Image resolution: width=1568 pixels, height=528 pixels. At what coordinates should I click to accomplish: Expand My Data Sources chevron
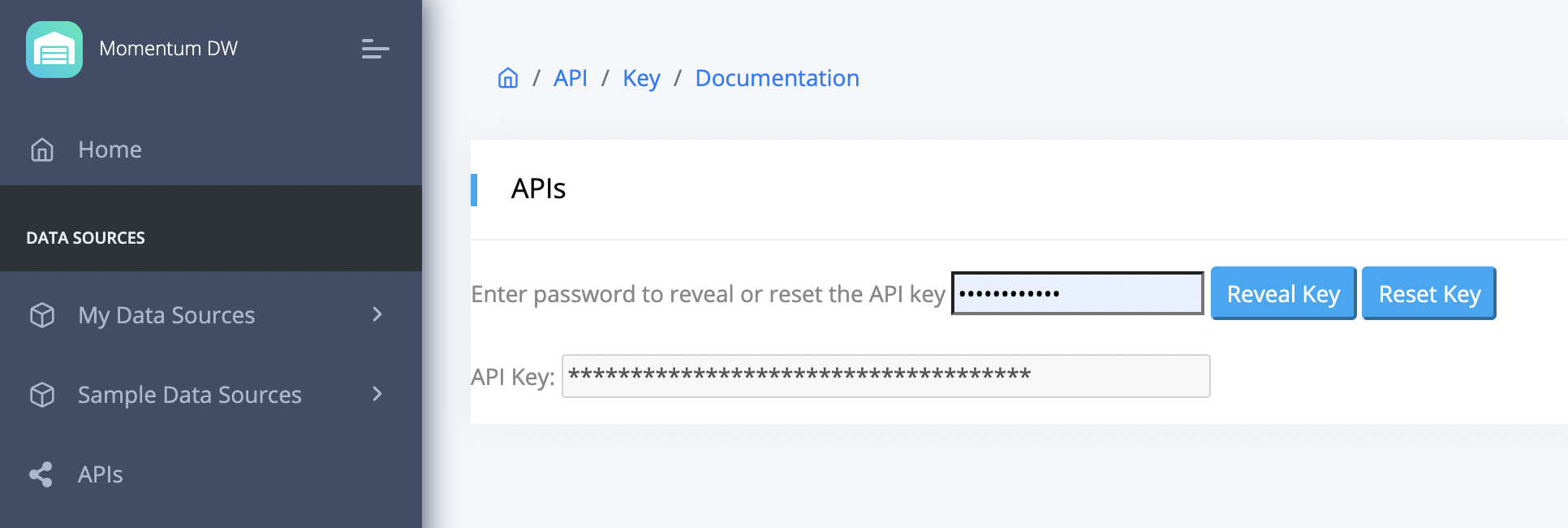pyautogui.click(x=377, y=314)
